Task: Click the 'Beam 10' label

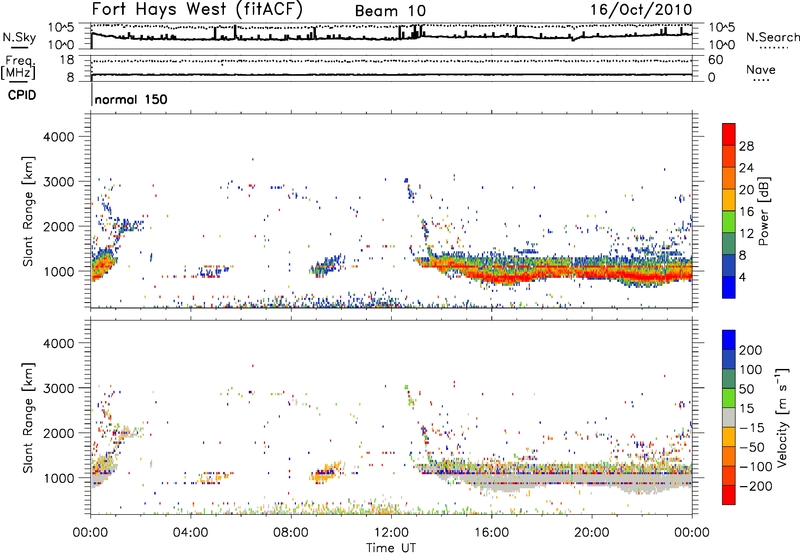Action: coord(390,11)
